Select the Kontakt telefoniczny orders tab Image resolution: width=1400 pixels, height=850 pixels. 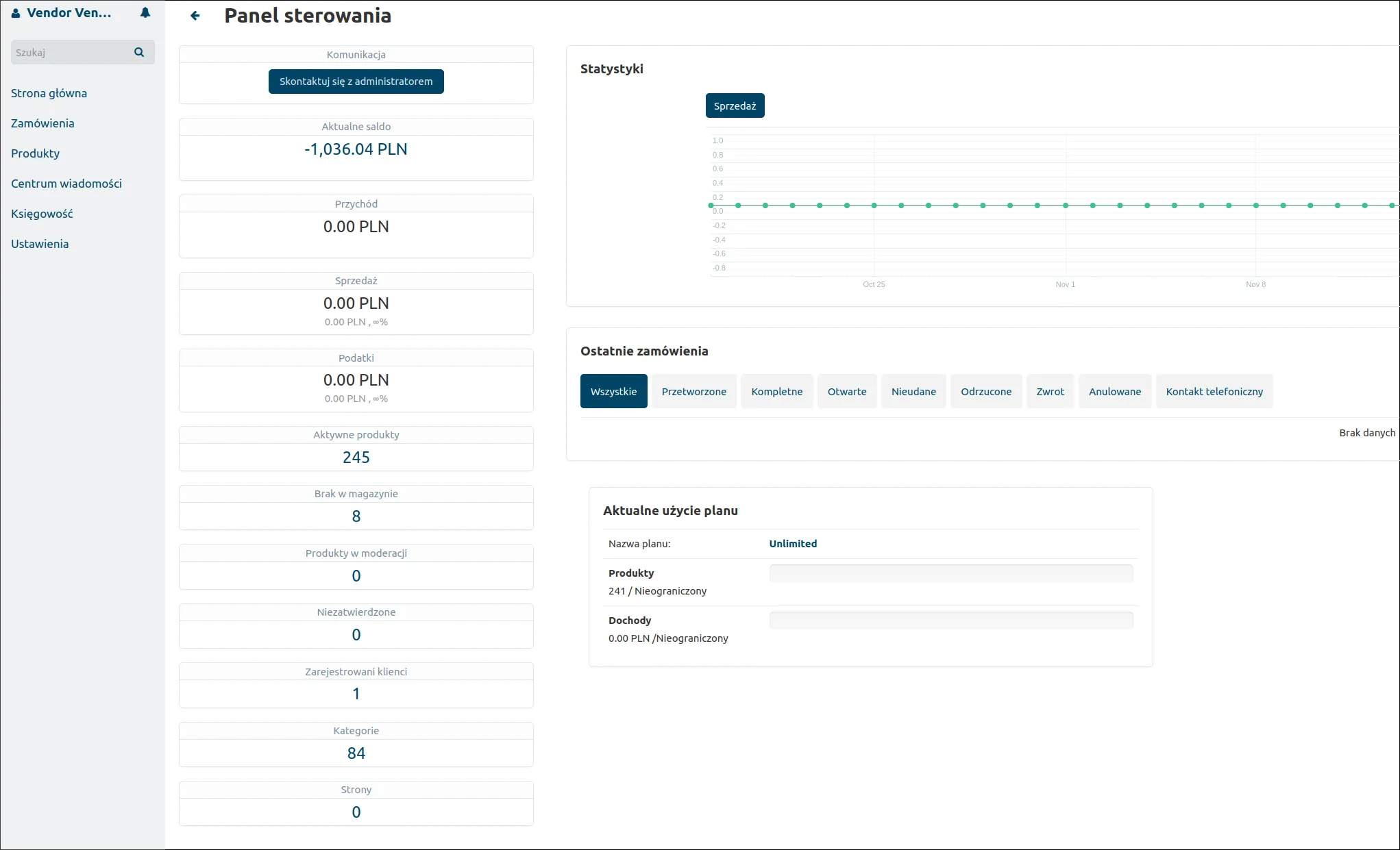1214,391
